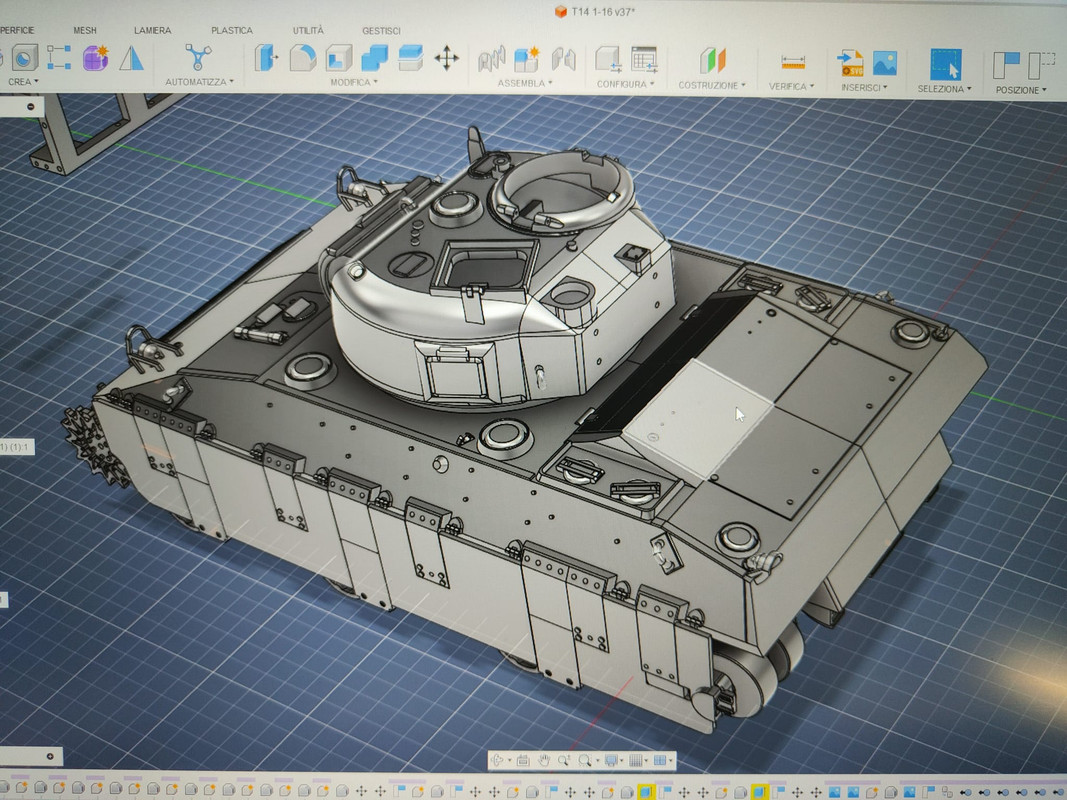The image size is (1067, 800).
Task: Activate the Seleziona selection tool icon
Action: [946, 65]
